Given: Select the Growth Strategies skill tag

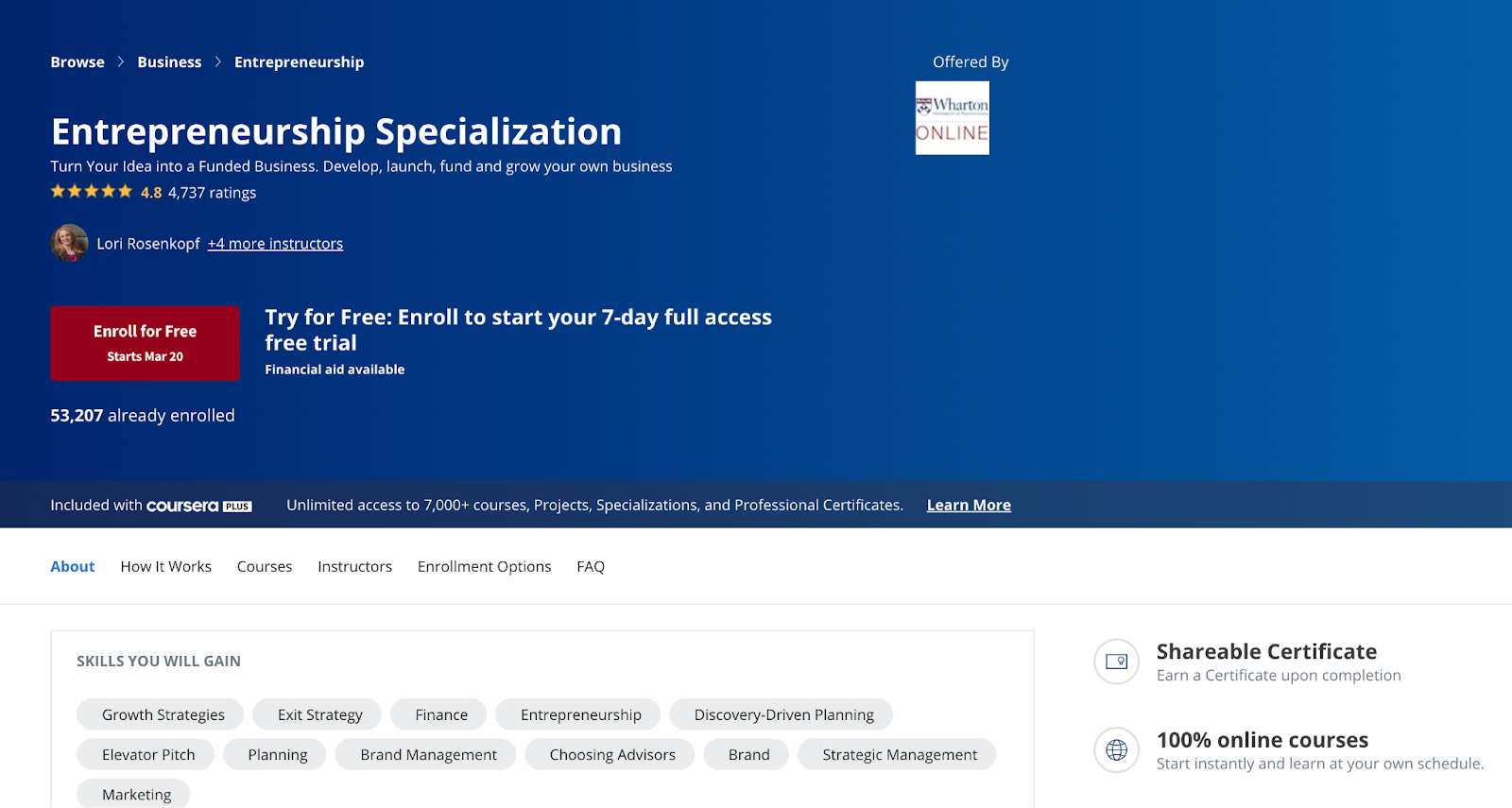Looking at the screenshot, I should (x=161, y=714).
